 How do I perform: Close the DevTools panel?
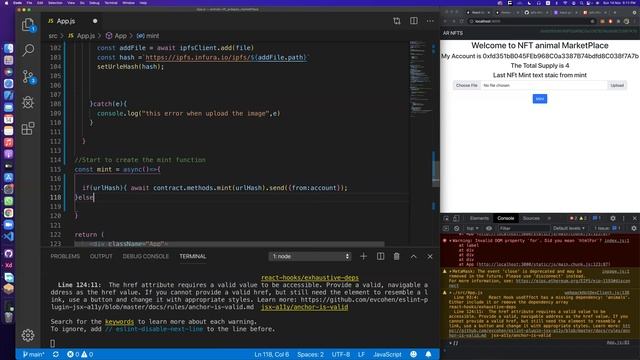634,218
